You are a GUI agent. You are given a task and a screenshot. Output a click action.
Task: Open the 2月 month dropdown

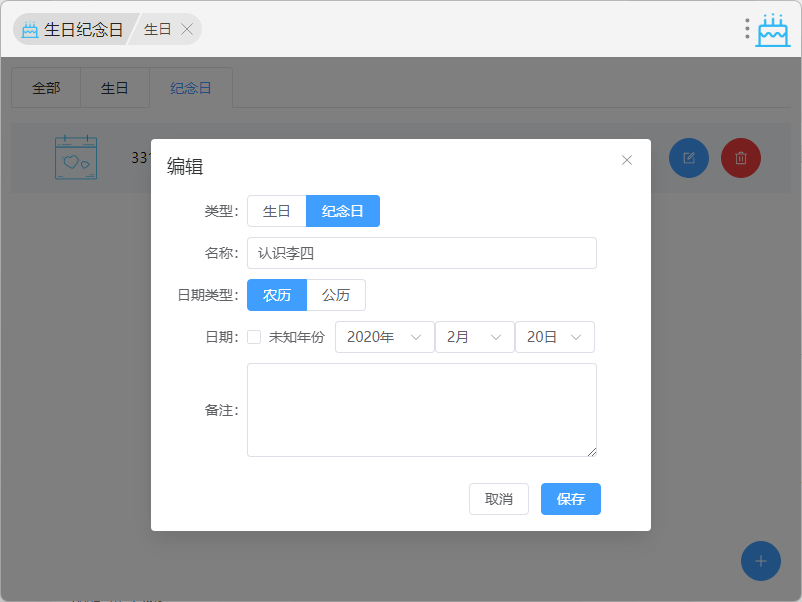click(475, 337)
